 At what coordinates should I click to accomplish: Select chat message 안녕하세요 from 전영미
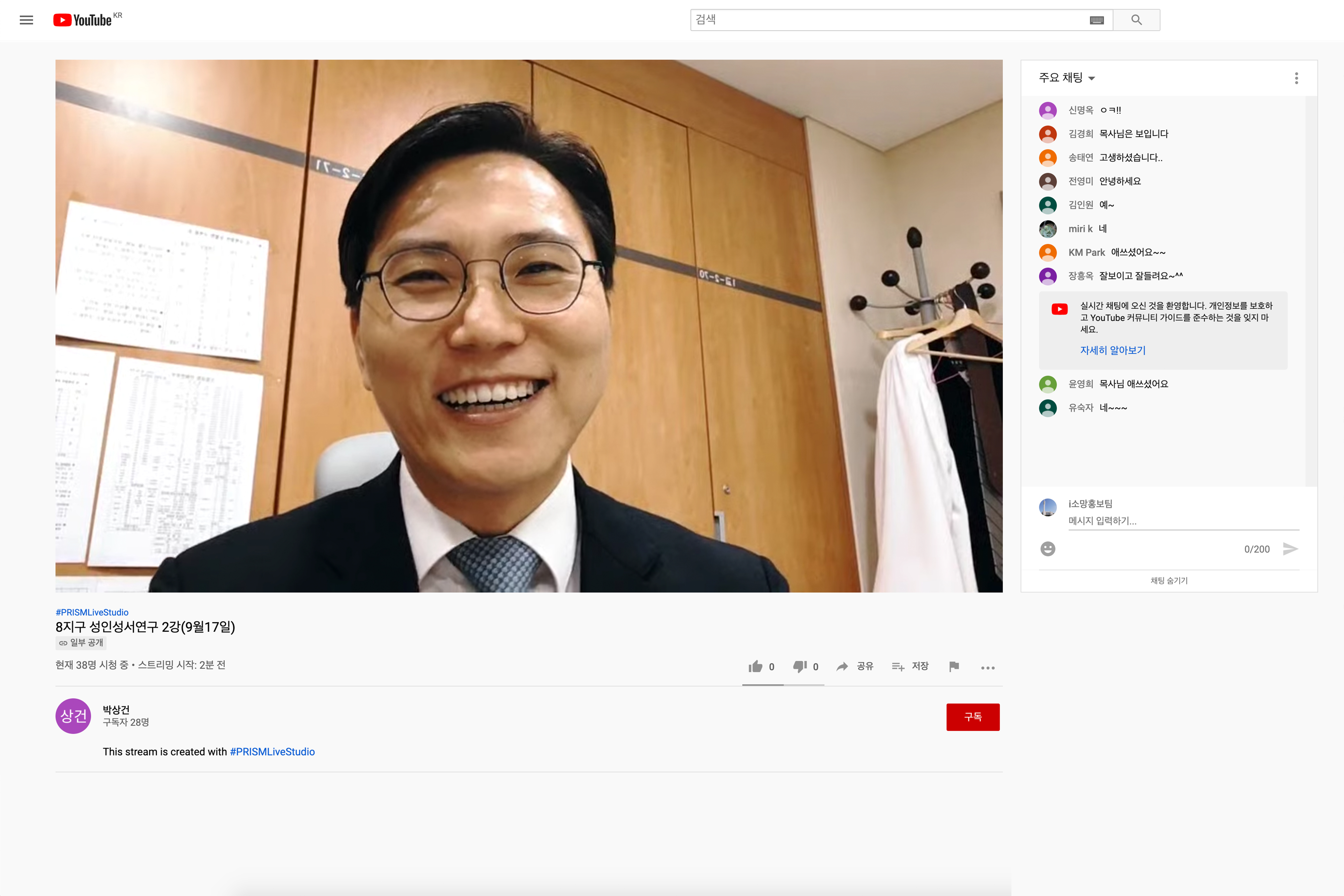(x=1120, y=181)
